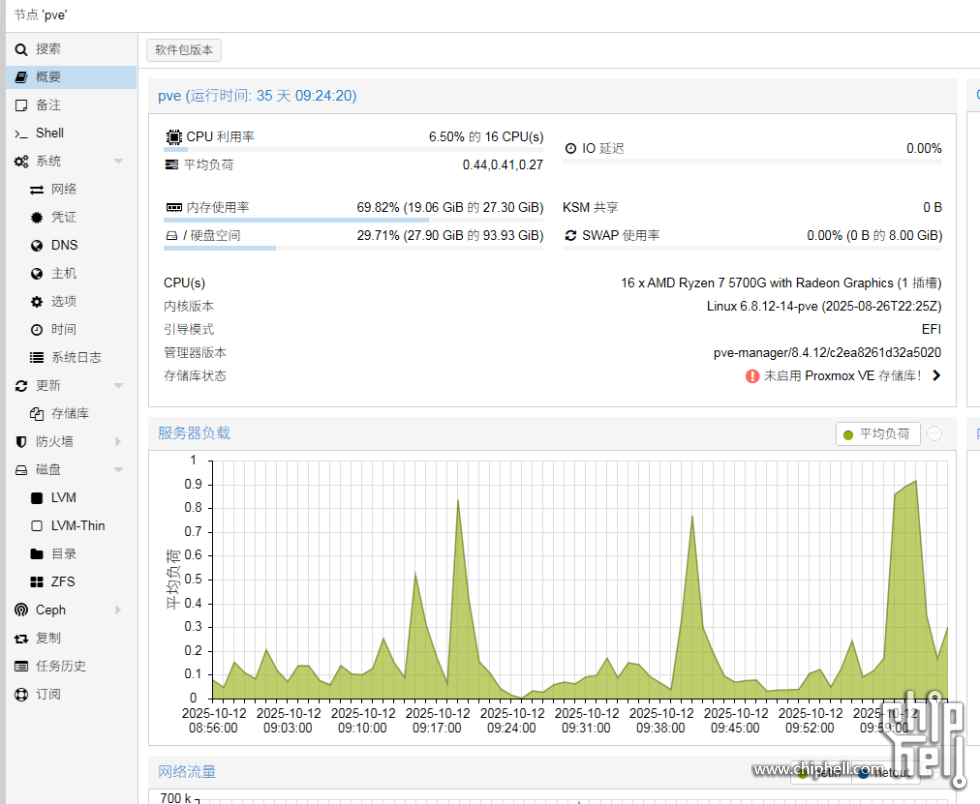
Task: Click the search magnifier icon in sidebar
Action: click(21, 49)
